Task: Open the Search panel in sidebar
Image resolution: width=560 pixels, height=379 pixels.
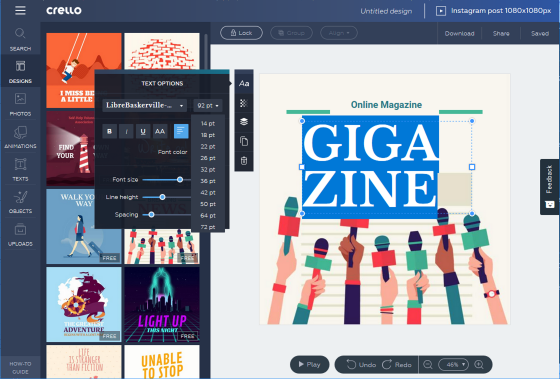Action: (20, 39)
